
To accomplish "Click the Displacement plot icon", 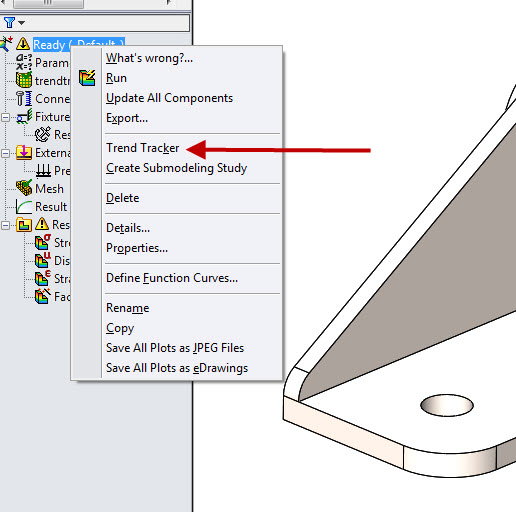I will point(43,260).
